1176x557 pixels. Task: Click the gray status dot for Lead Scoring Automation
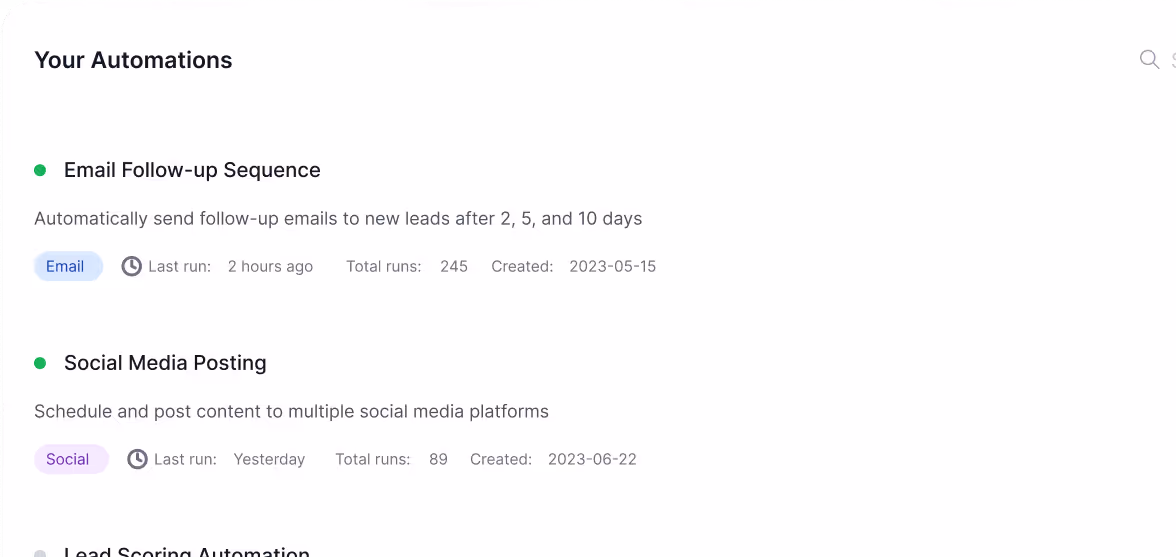tap(40, 554)
